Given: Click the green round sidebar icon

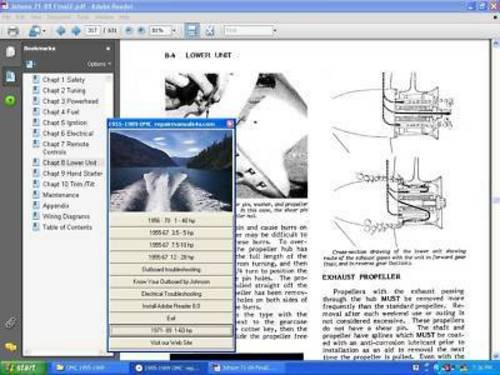Looking at the screenshot, I should click(x=10, y=100).
